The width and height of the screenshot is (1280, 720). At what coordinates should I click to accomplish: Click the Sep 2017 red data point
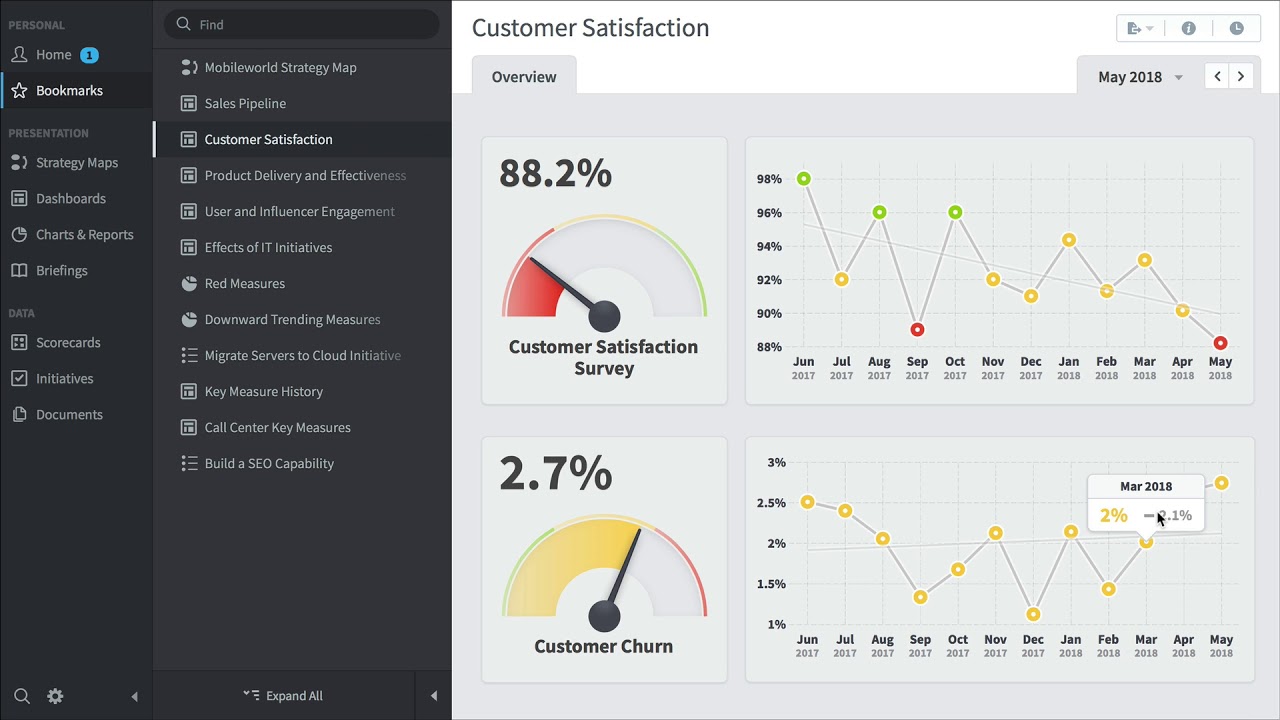click(917, 329)
